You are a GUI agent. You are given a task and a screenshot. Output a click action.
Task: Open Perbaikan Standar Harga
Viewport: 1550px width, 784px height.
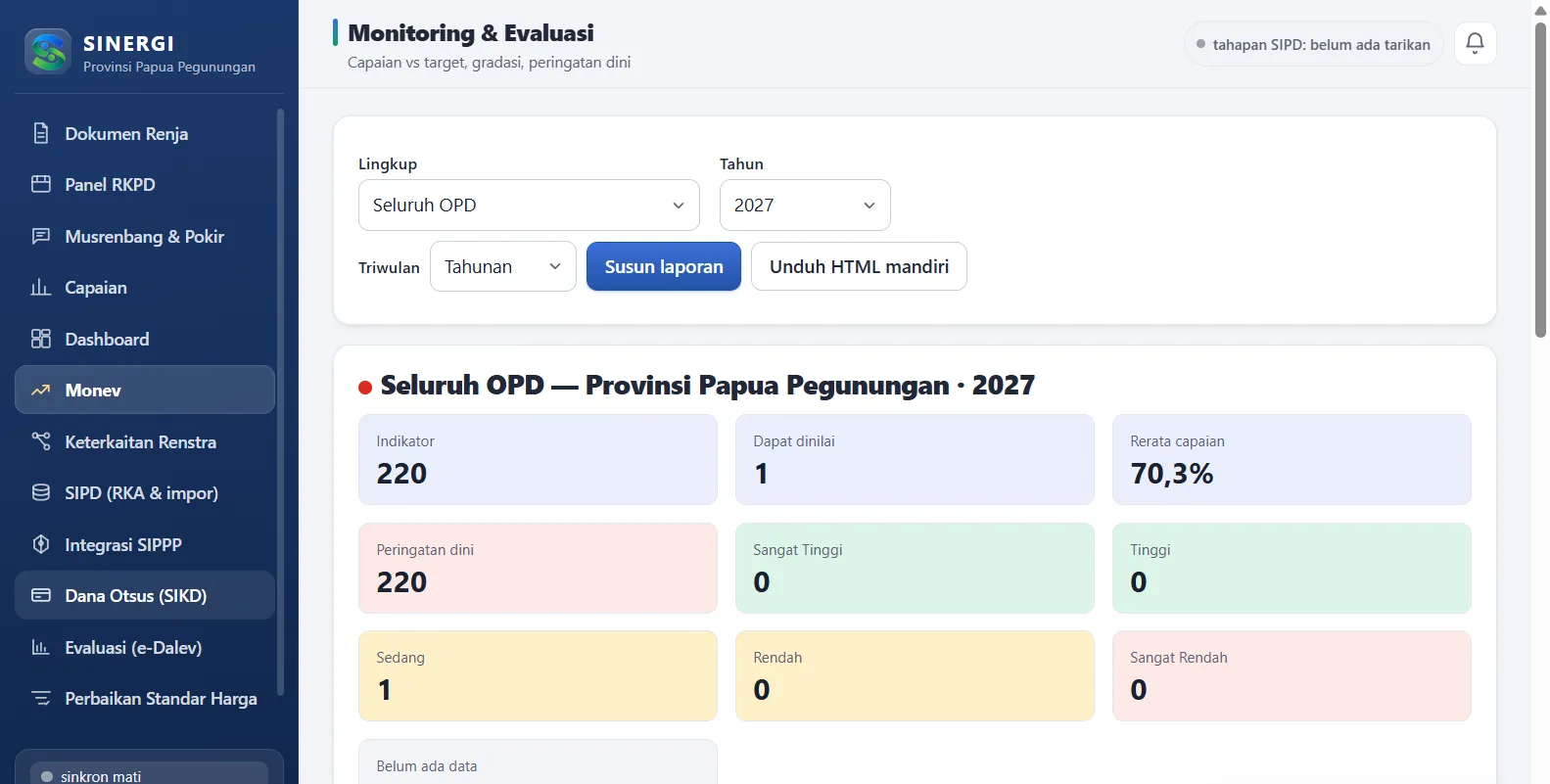[145, 698]
